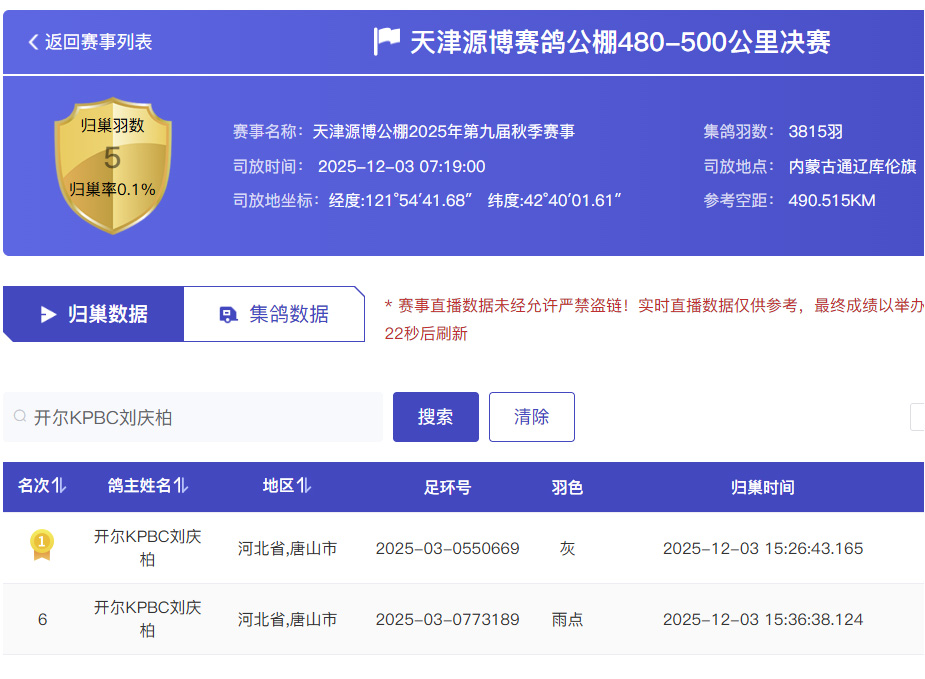Toggle the sort arrows next to 名次
Viewport: 925px width, 679px height.
pyautogui.click(x=59, y=486)
